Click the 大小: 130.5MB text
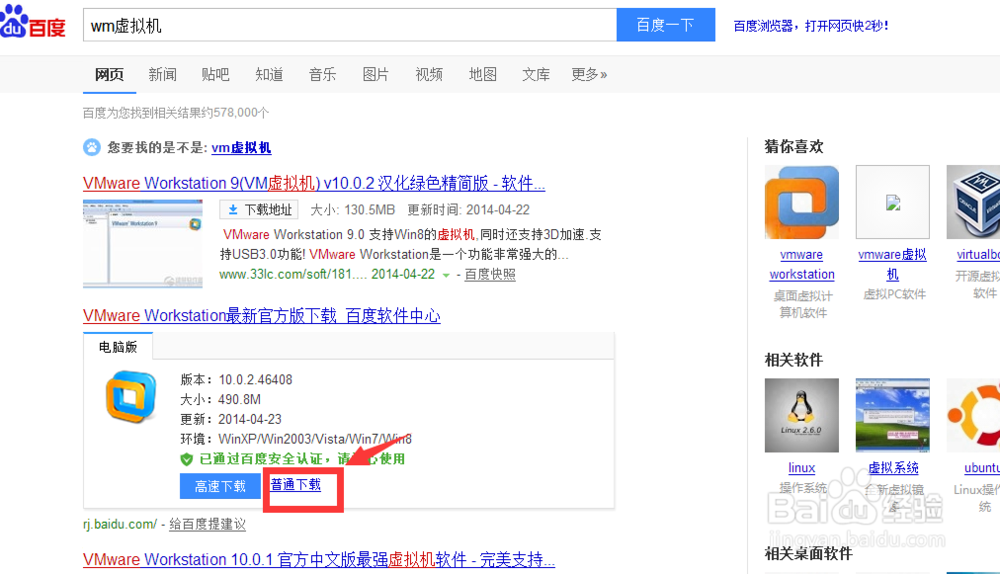 click(x=353, y=210)
